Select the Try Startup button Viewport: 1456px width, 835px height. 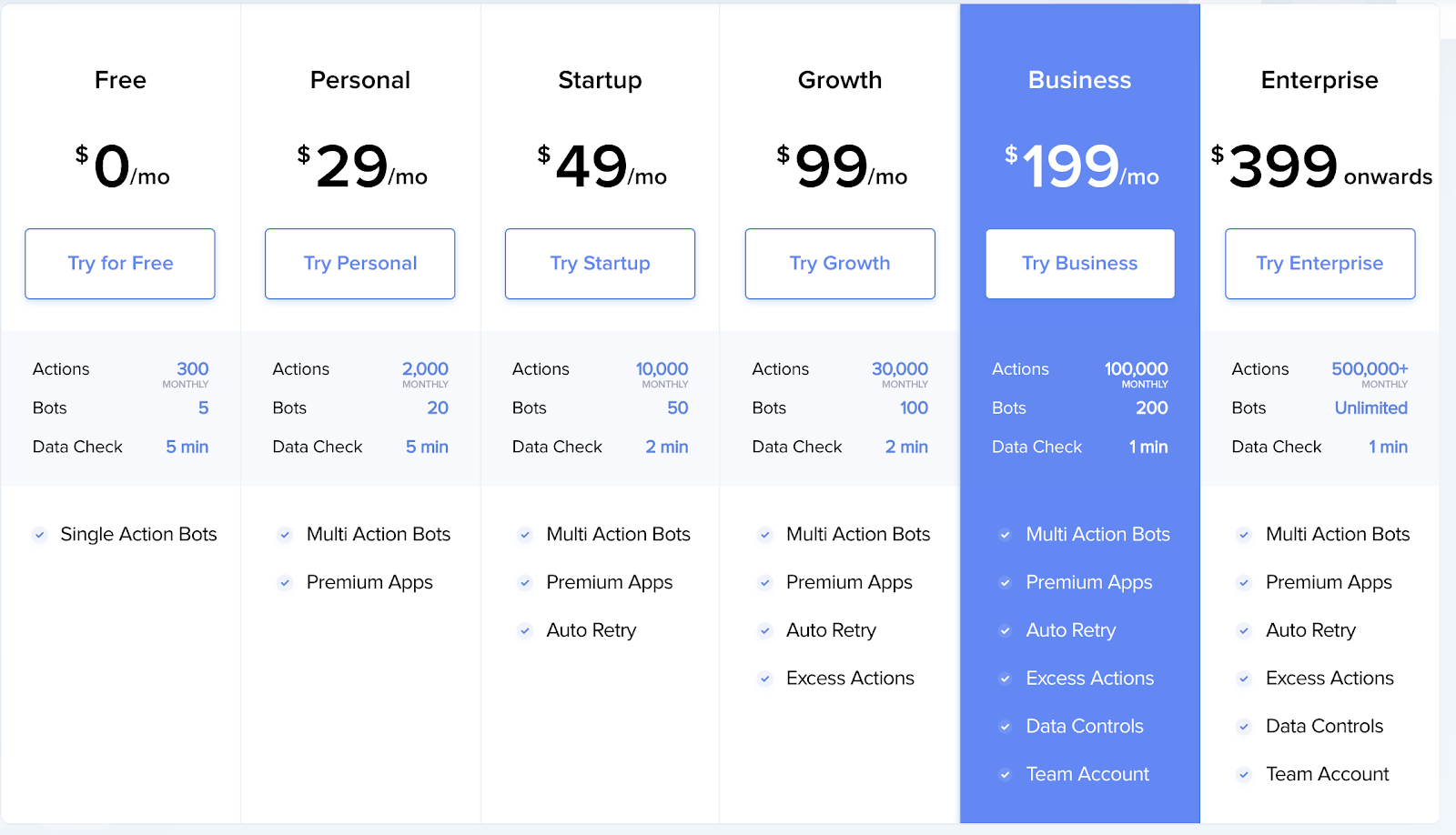600,264
